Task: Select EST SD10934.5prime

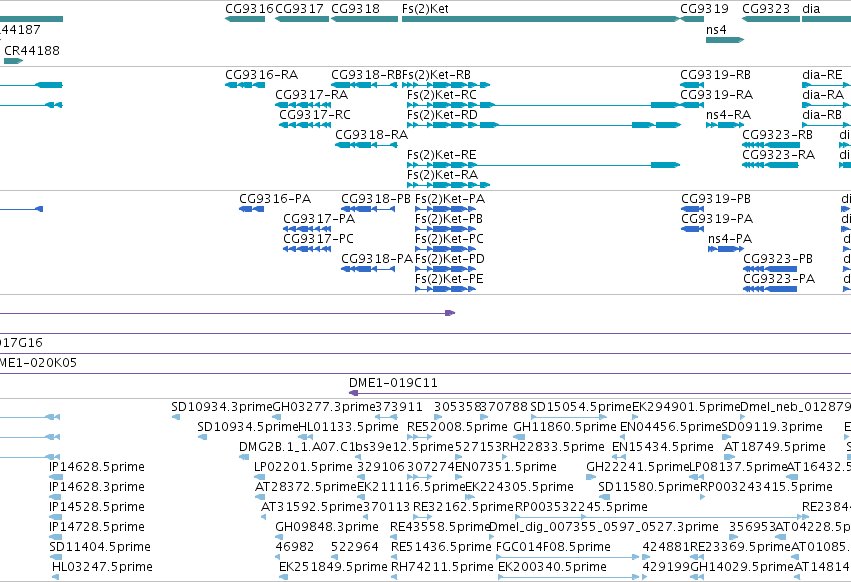Action: pos(247,427)
